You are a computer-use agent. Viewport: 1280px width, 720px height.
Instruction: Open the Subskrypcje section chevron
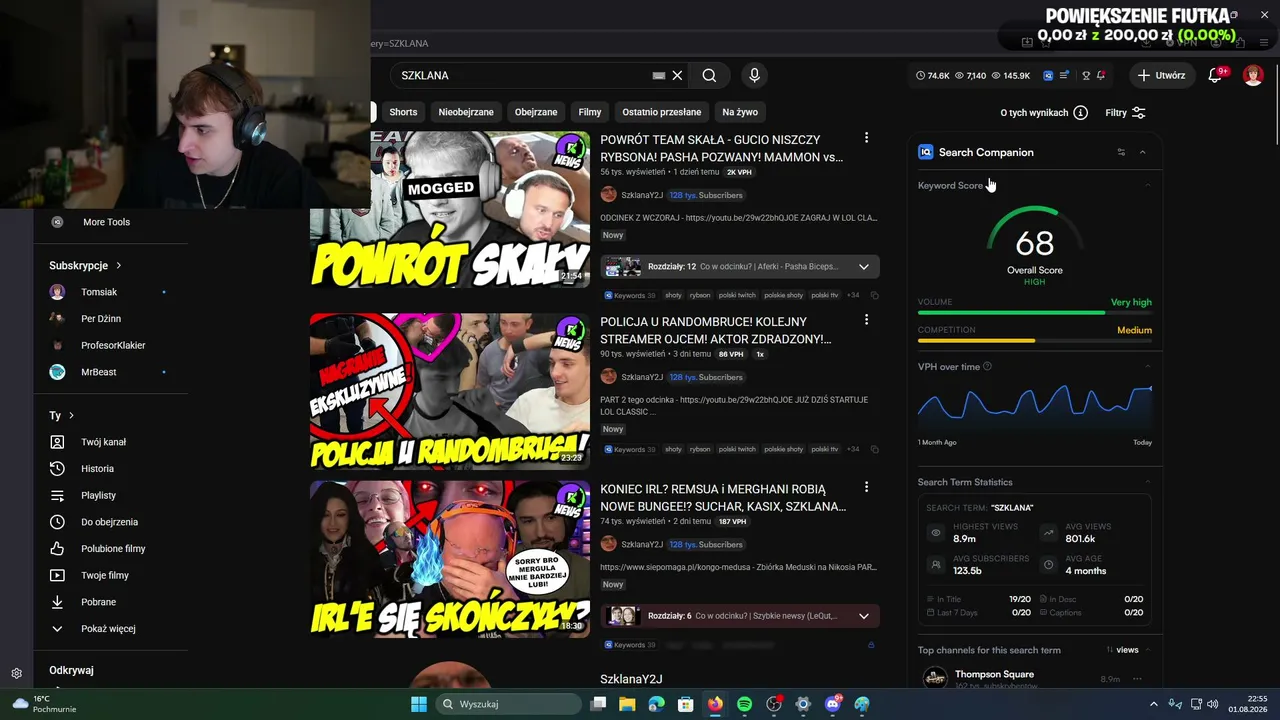pos(118,265)
